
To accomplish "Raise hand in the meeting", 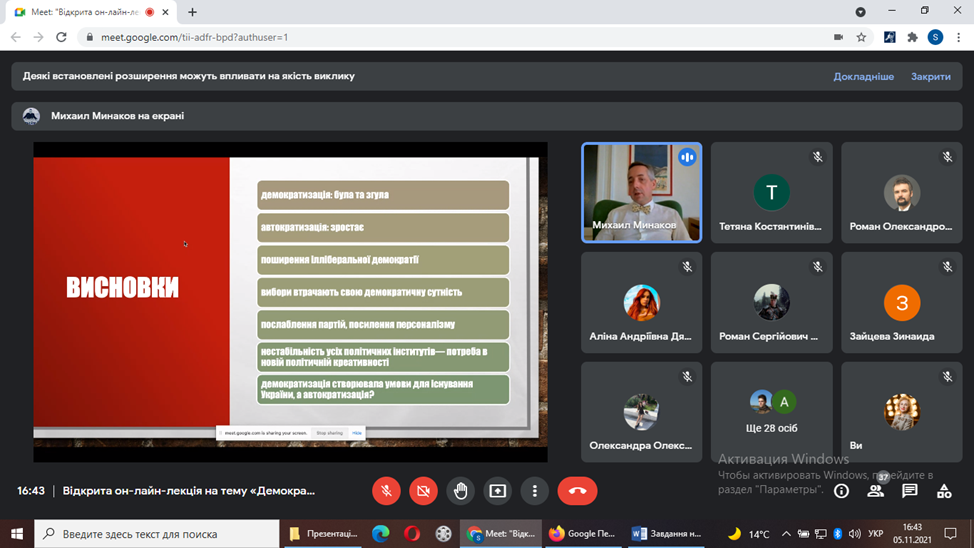I will point(460,491).
